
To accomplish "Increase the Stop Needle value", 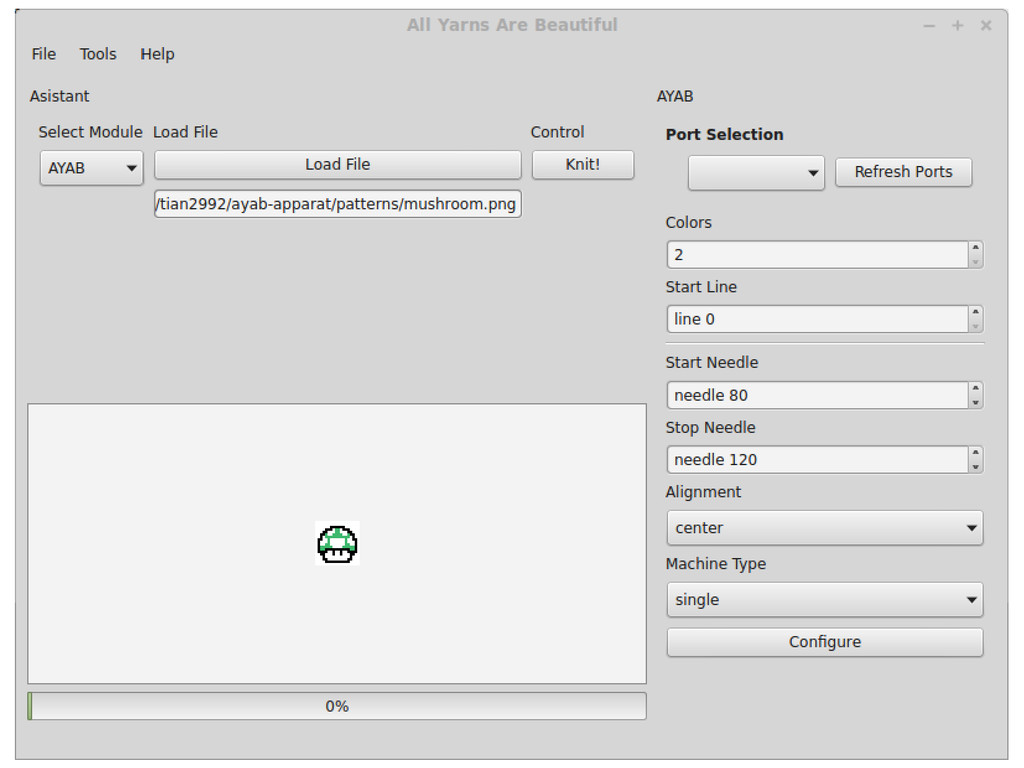I will click(975, 453).
